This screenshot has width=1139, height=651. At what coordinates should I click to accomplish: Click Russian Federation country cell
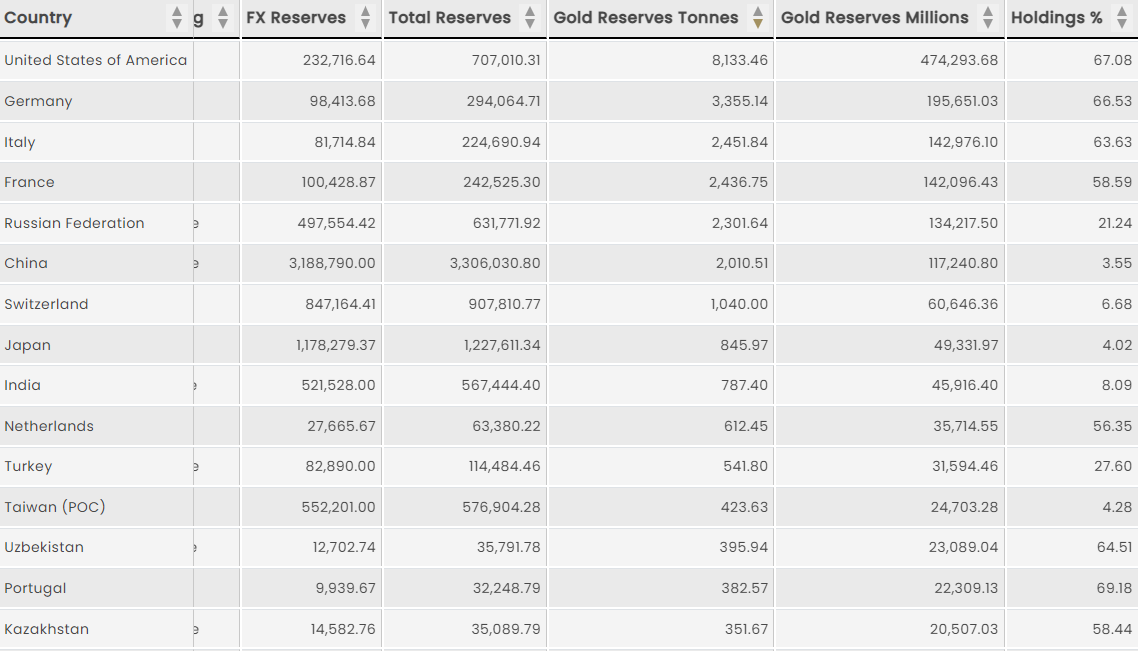tap(74, 223)
